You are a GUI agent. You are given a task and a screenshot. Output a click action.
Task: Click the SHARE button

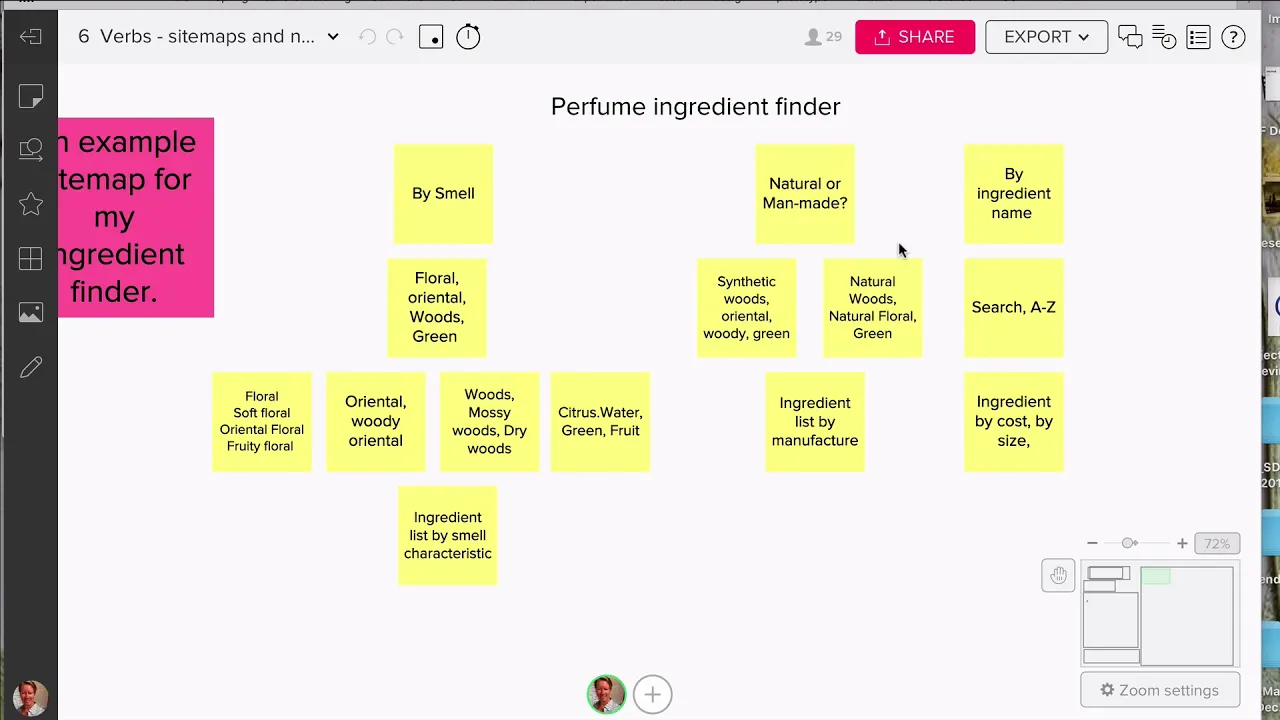coord(915,37)
